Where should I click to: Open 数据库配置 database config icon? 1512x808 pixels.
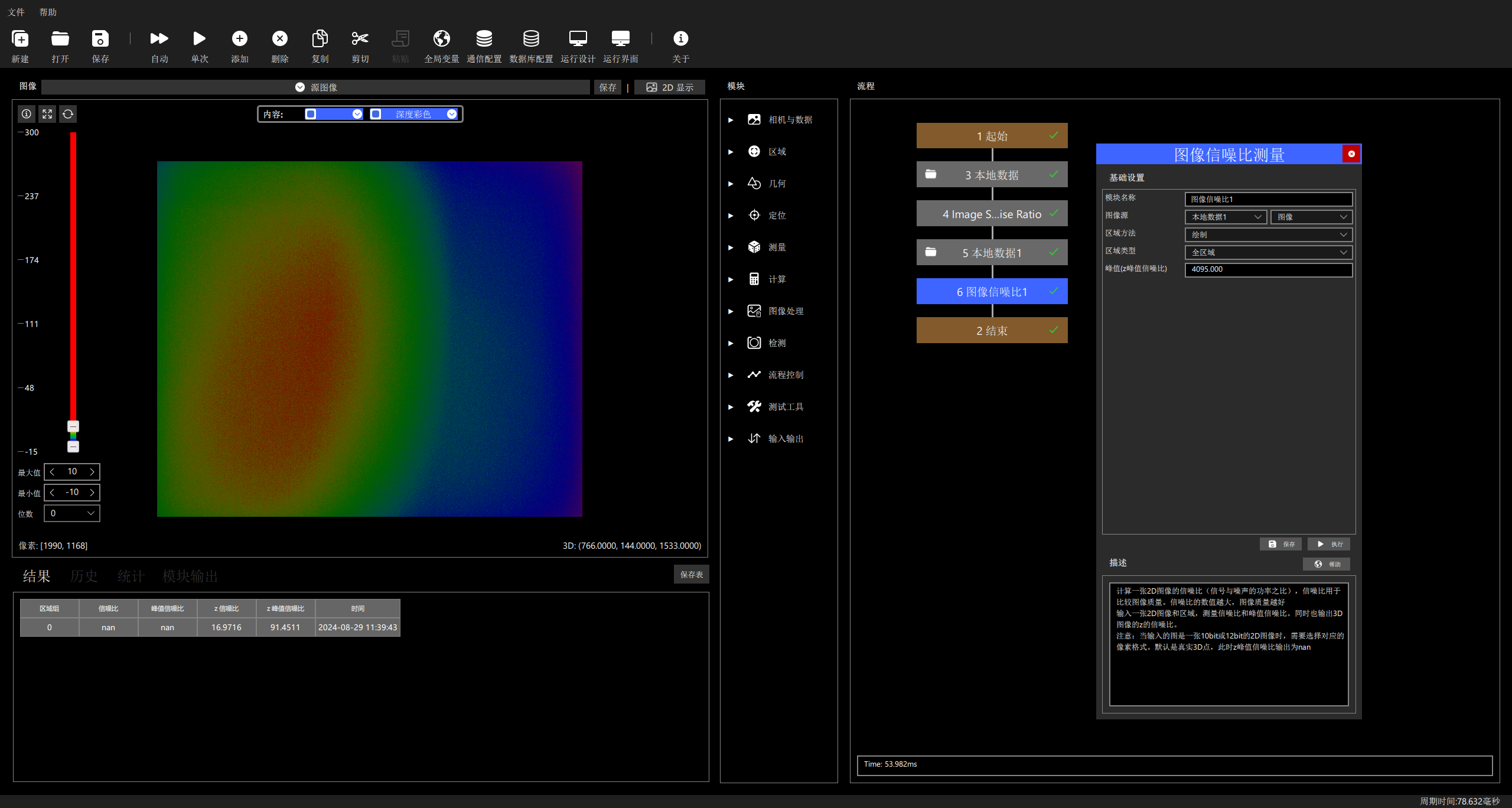pos(531,39)
